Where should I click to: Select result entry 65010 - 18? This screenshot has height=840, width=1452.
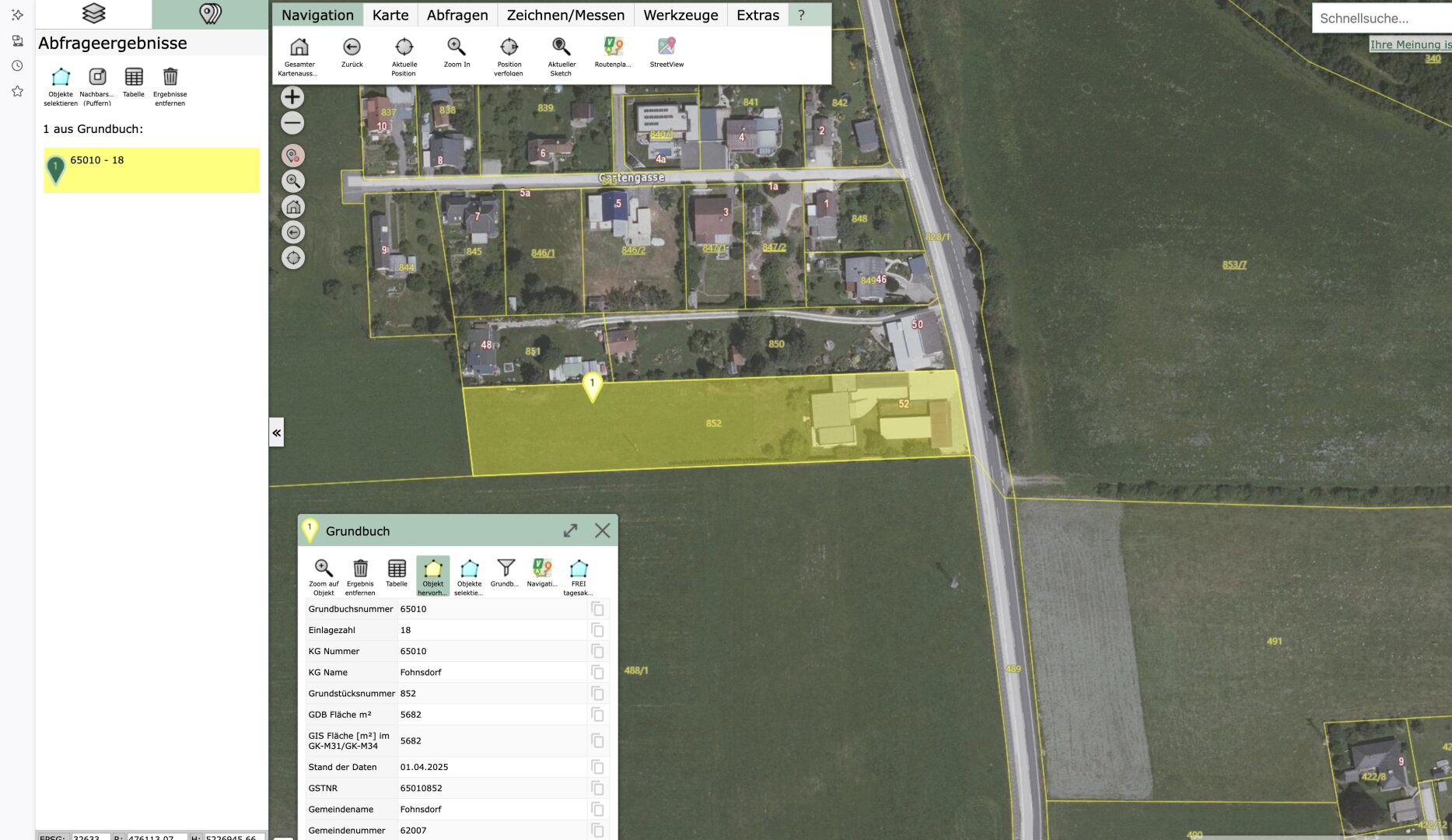click(x=152, y=170)
